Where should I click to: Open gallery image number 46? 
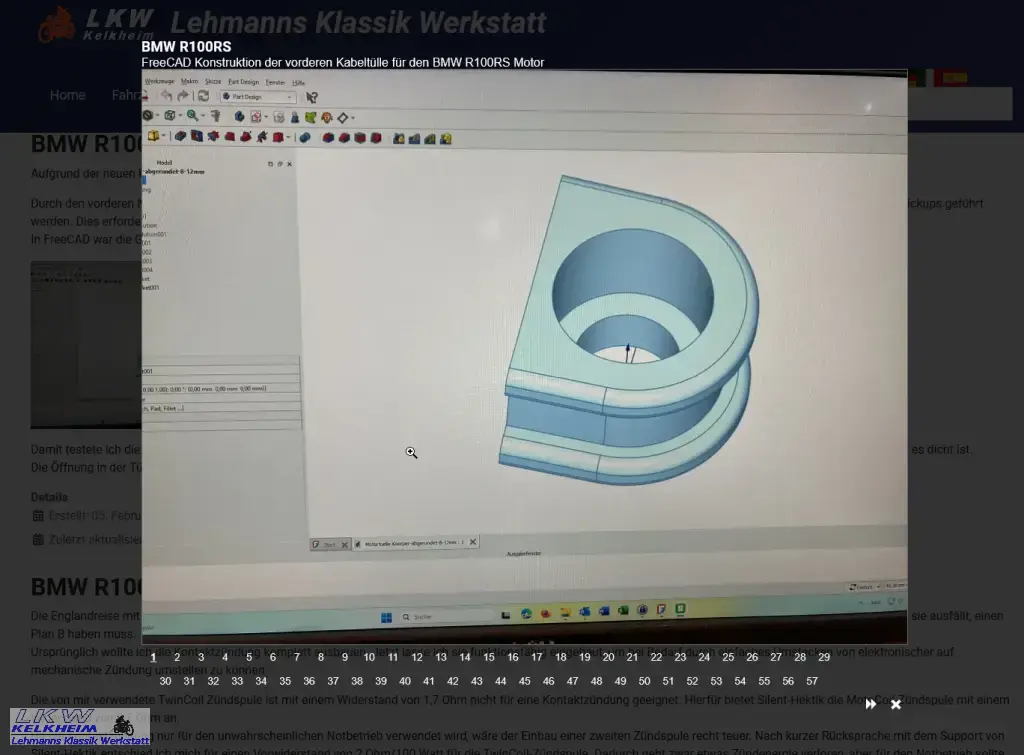coord(549,681)
